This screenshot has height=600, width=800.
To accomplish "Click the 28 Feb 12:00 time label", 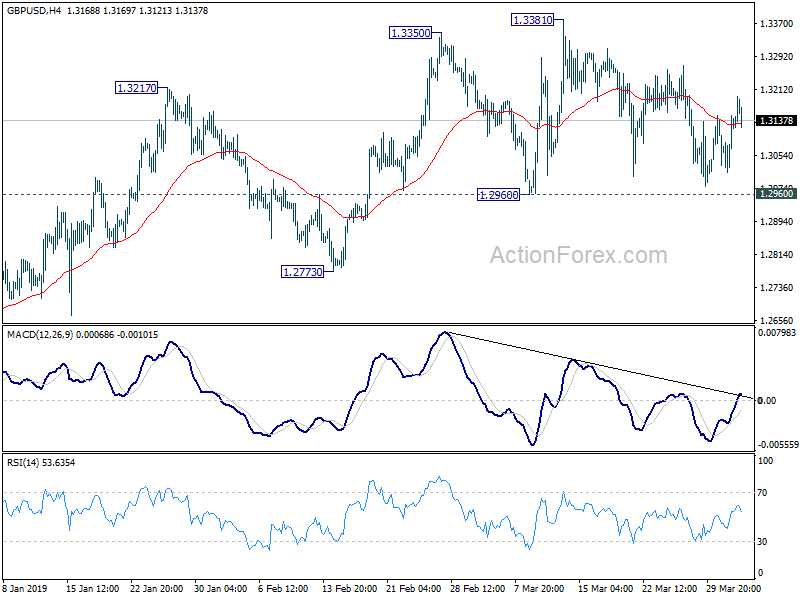I will pos(477,588).
